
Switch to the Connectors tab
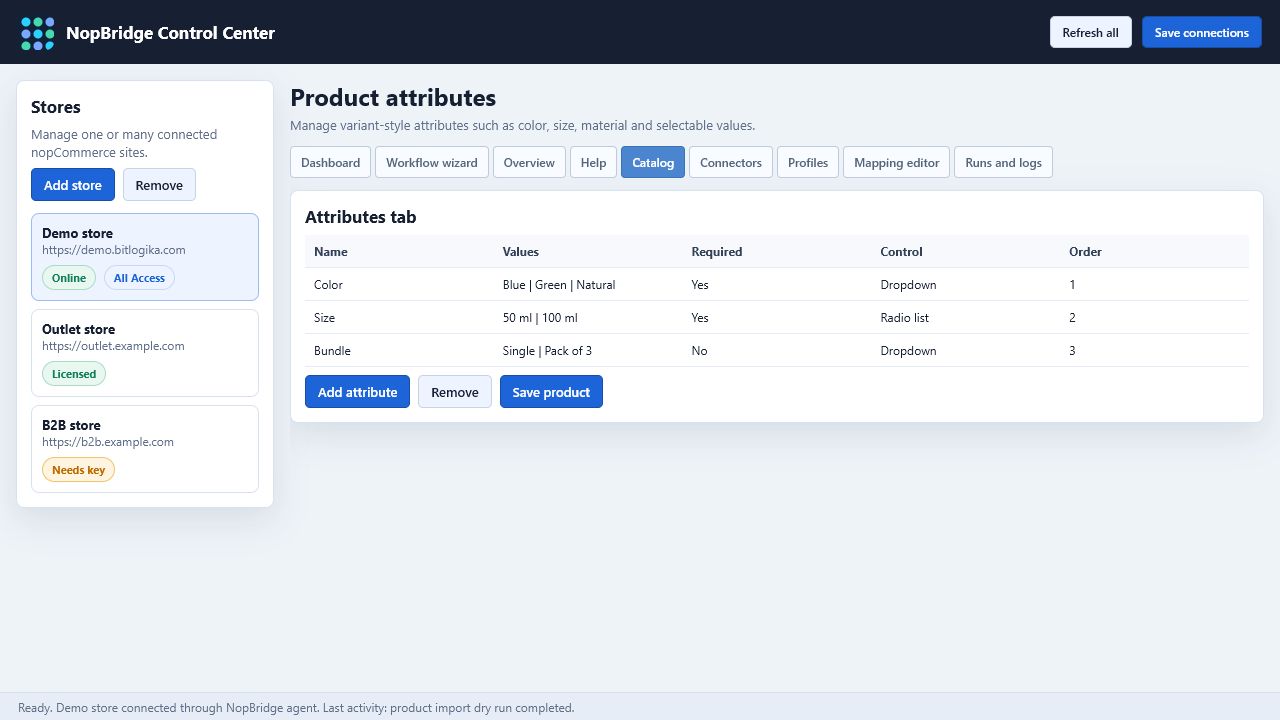[731, 162]
